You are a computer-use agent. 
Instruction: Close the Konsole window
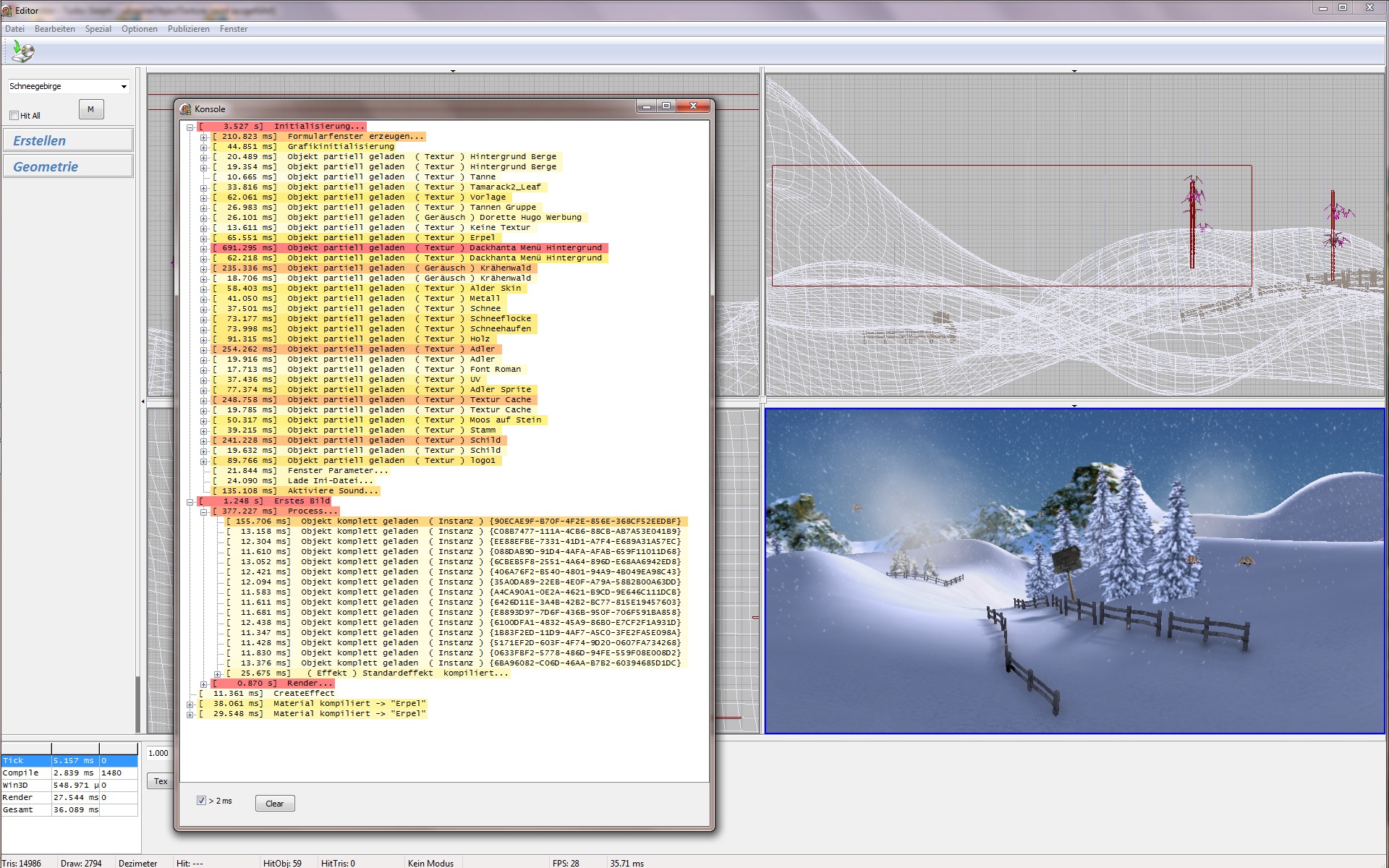pos(693,106)
